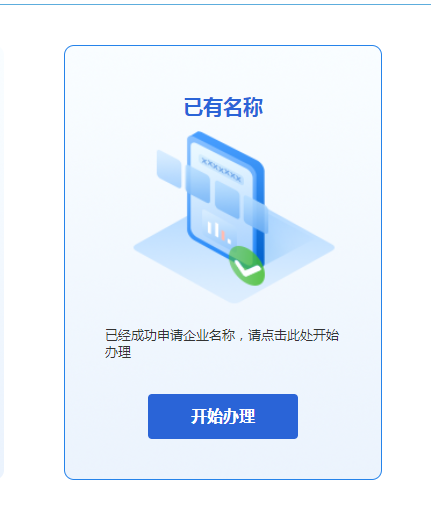Select the 已有名称 card heading
This screenshot has width=431, height=505.
point(223,107)
